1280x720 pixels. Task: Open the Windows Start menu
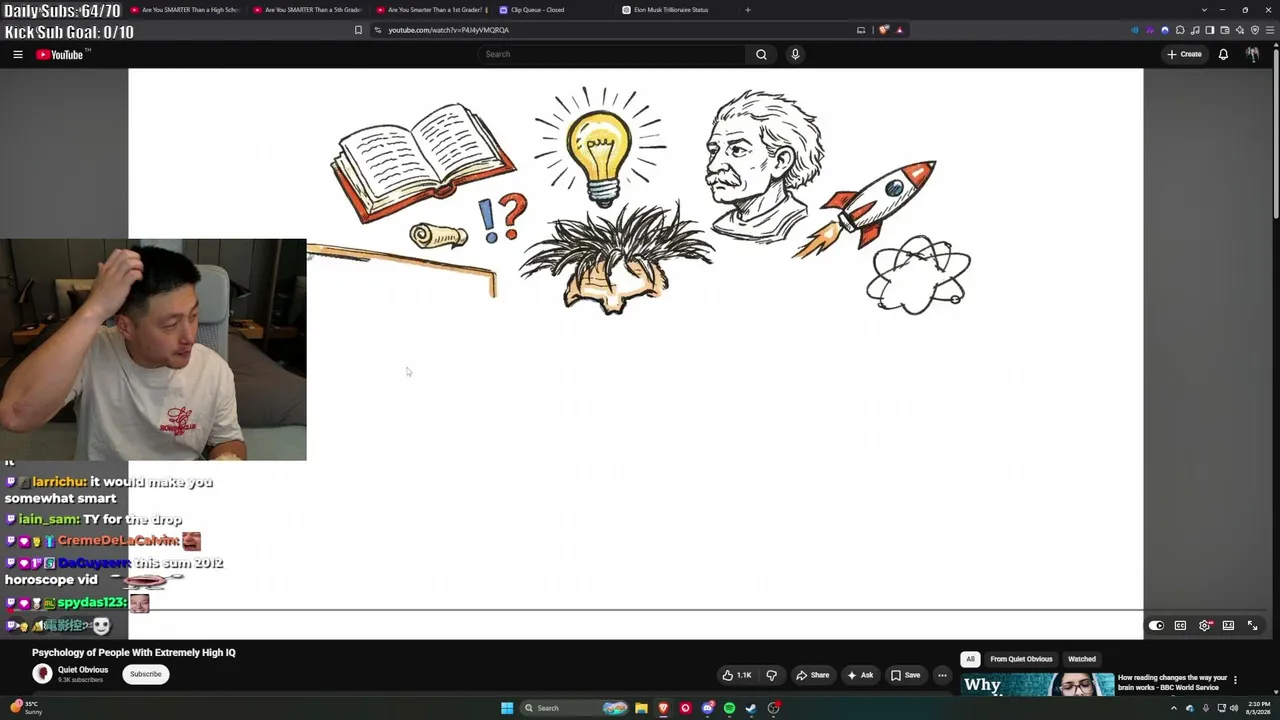507,708
